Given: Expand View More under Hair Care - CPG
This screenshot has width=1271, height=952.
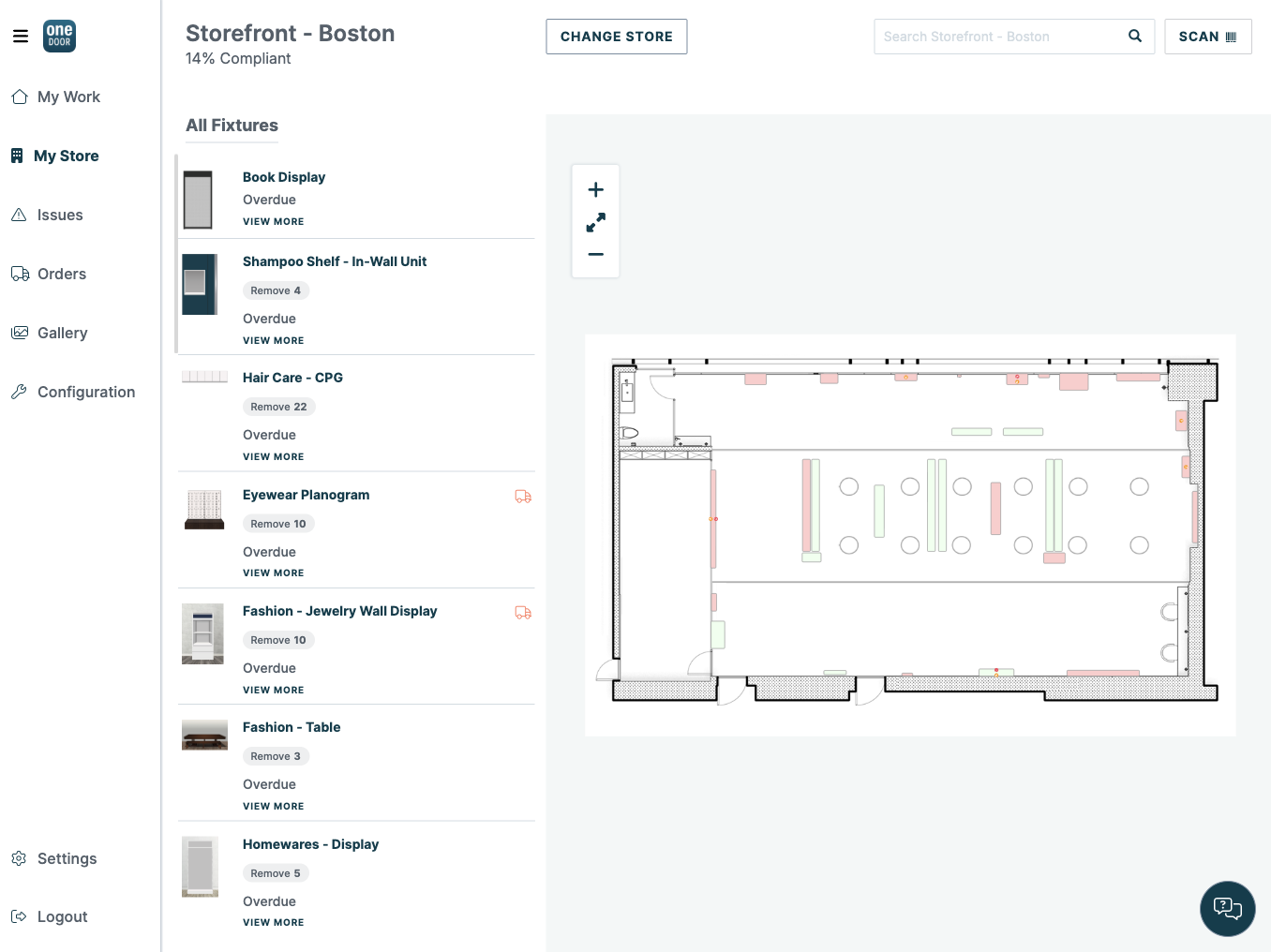Looking at the screenshot, I should (x=274, y=457).
